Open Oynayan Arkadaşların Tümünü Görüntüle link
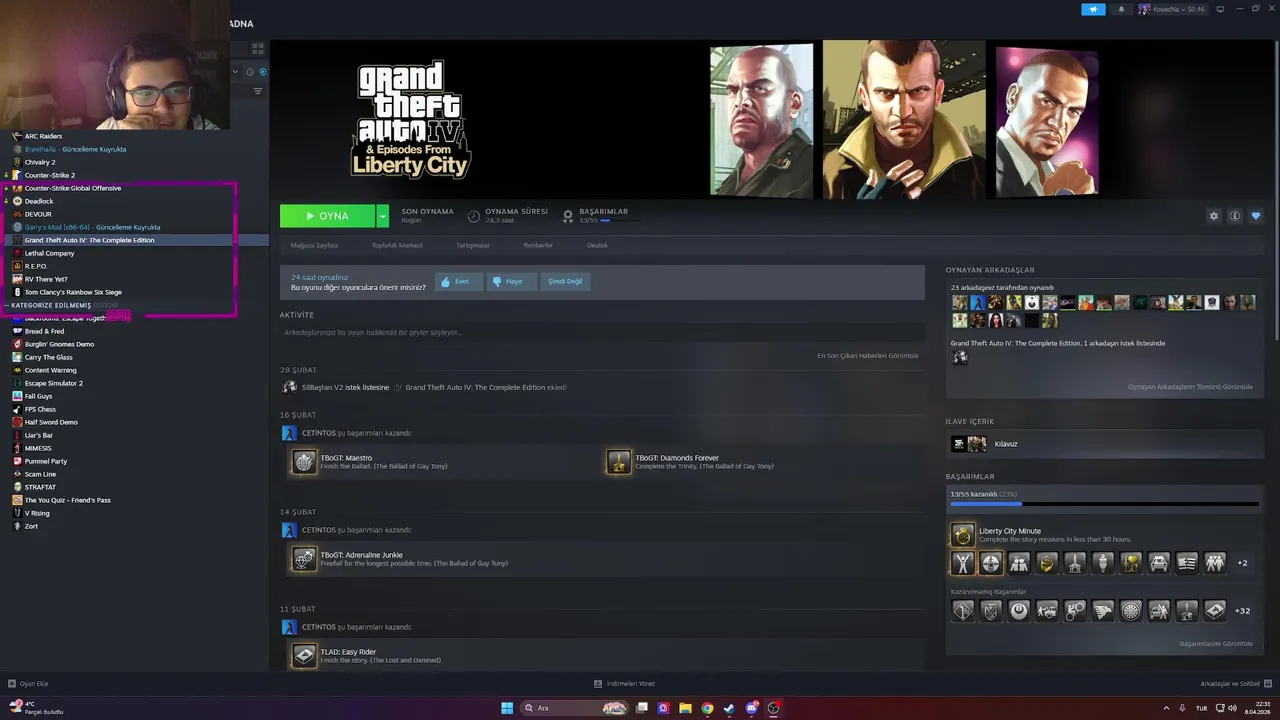 (1190, 387)
